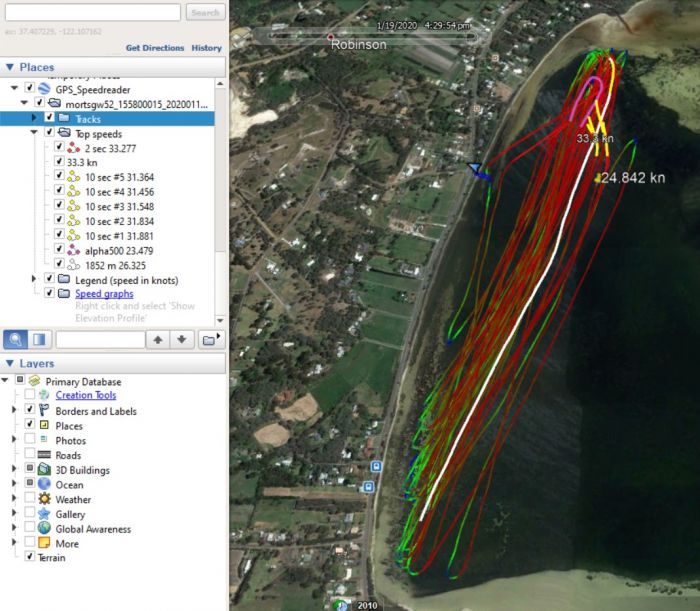Select the Places layer entry
The width and height of the screenshot is (700, 611).
[x=69, y=426]
